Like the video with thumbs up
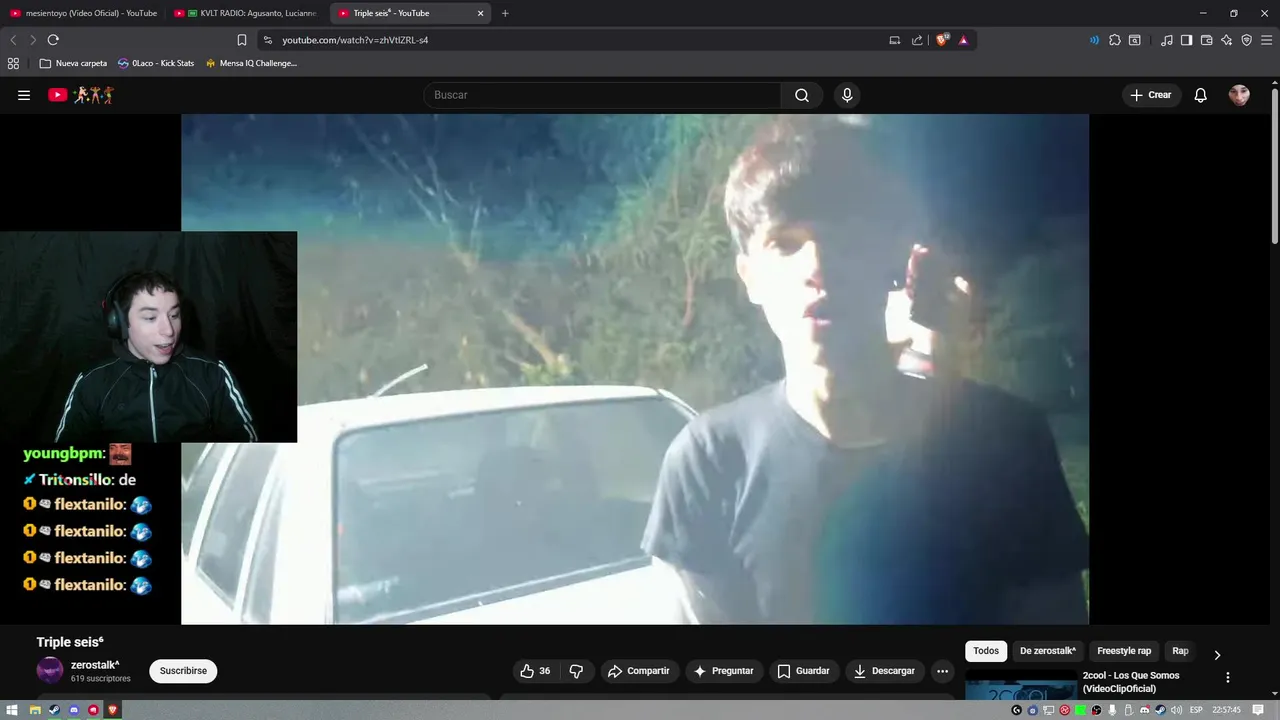1280x720 pixels. click(x=535, y=671)
